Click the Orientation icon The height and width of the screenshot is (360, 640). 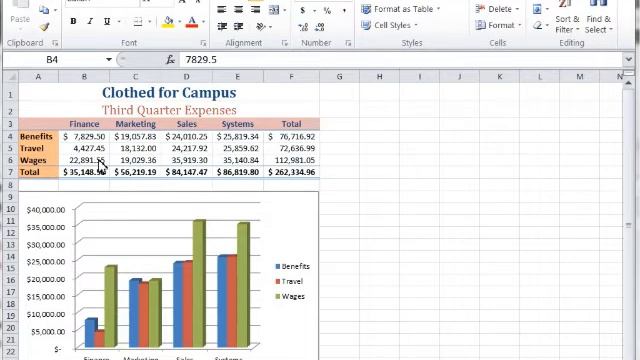pos(260,27)
